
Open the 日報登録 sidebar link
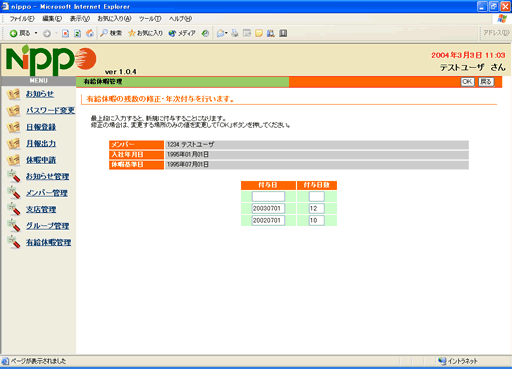click(x=41, y=127)
